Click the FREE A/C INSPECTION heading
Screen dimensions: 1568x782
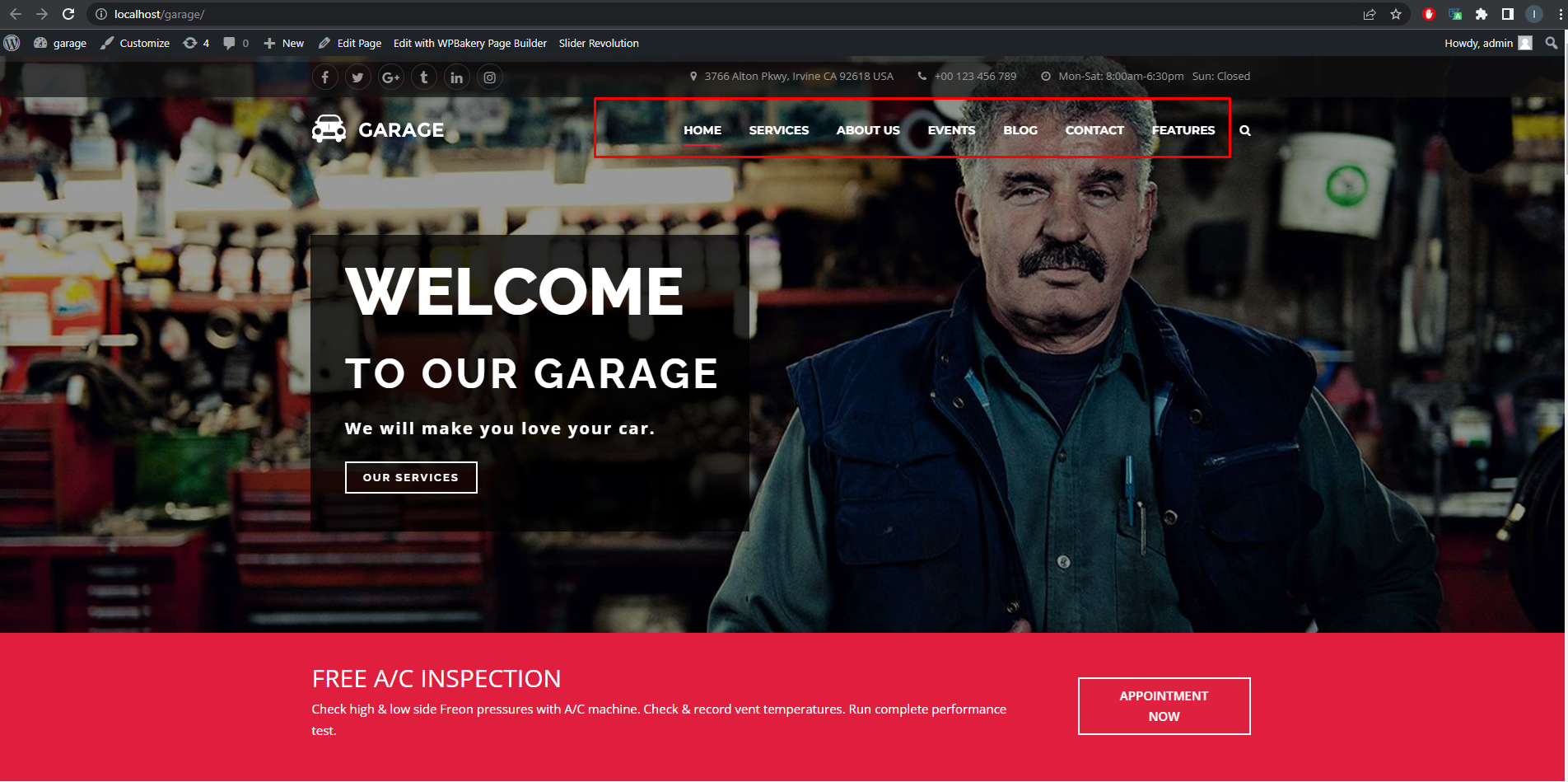[436, 679]
